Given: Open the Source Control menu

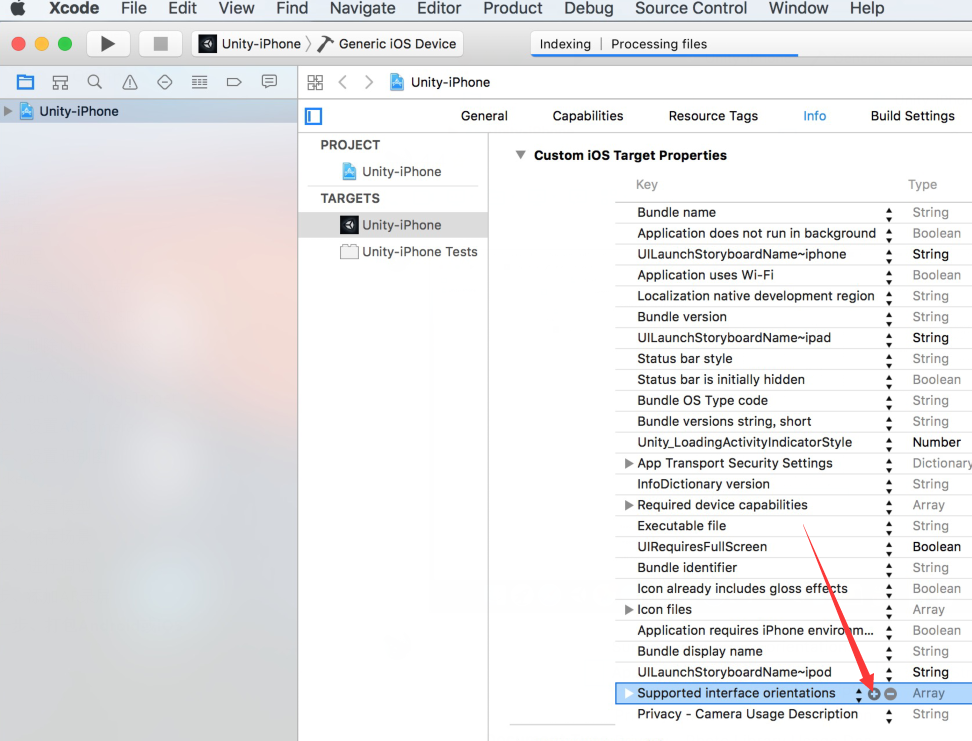Looking at the screenshot, I should (x=691, y=9).
